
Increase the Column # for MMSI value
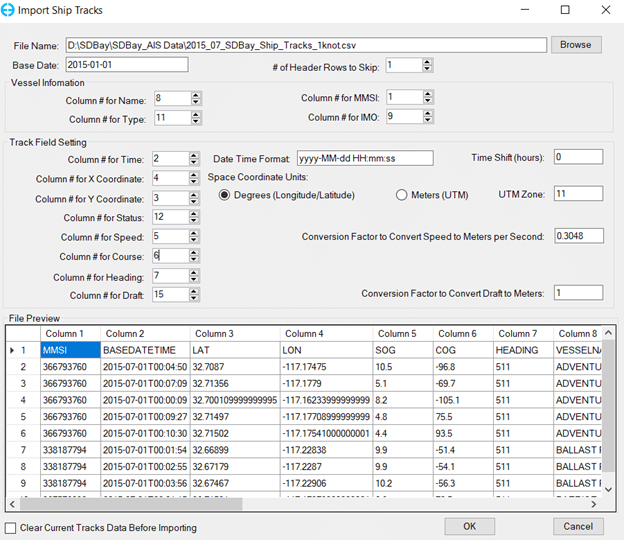click(x=428, y=94)
